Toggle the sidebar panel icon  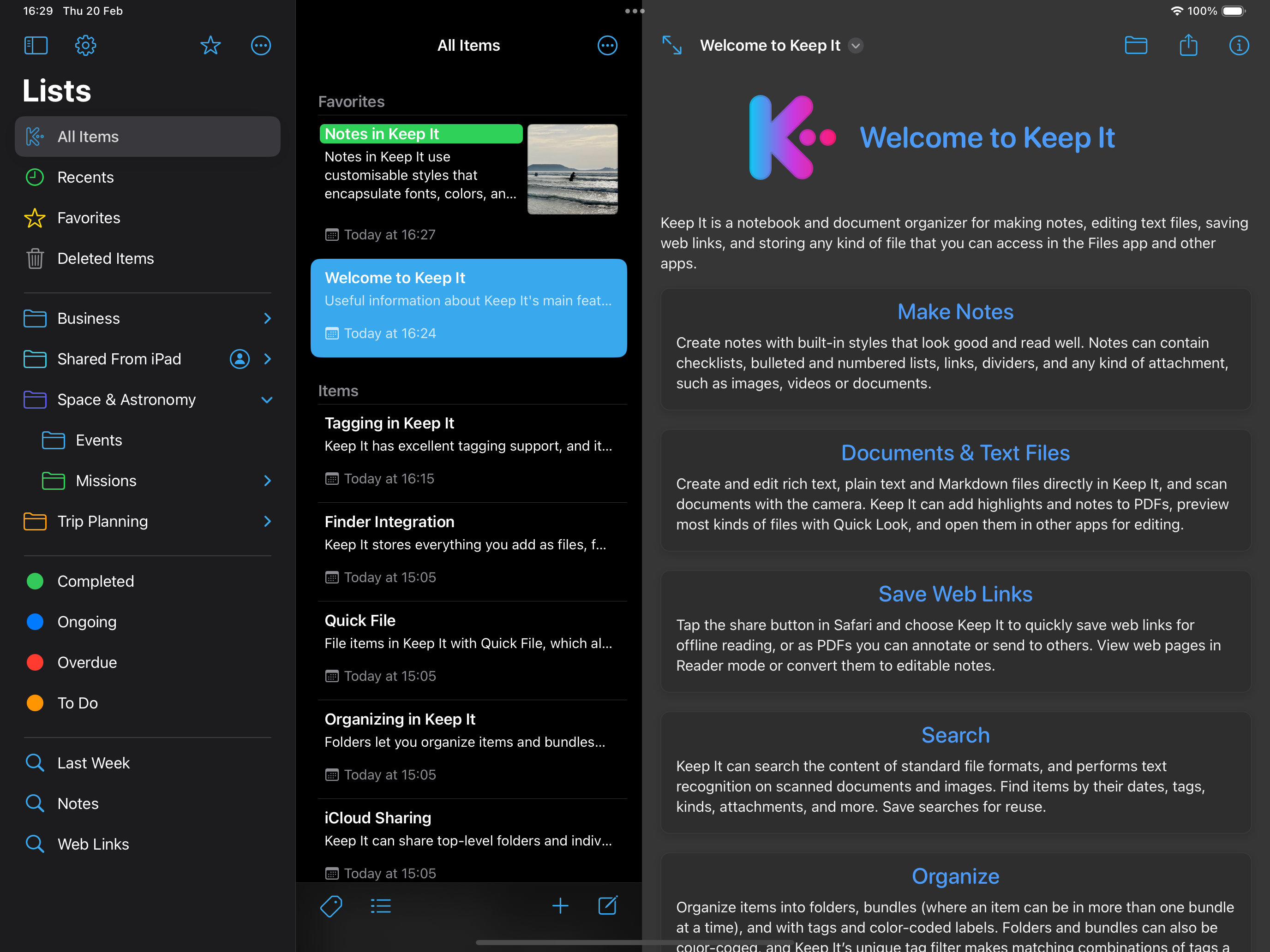click(36, 45)
